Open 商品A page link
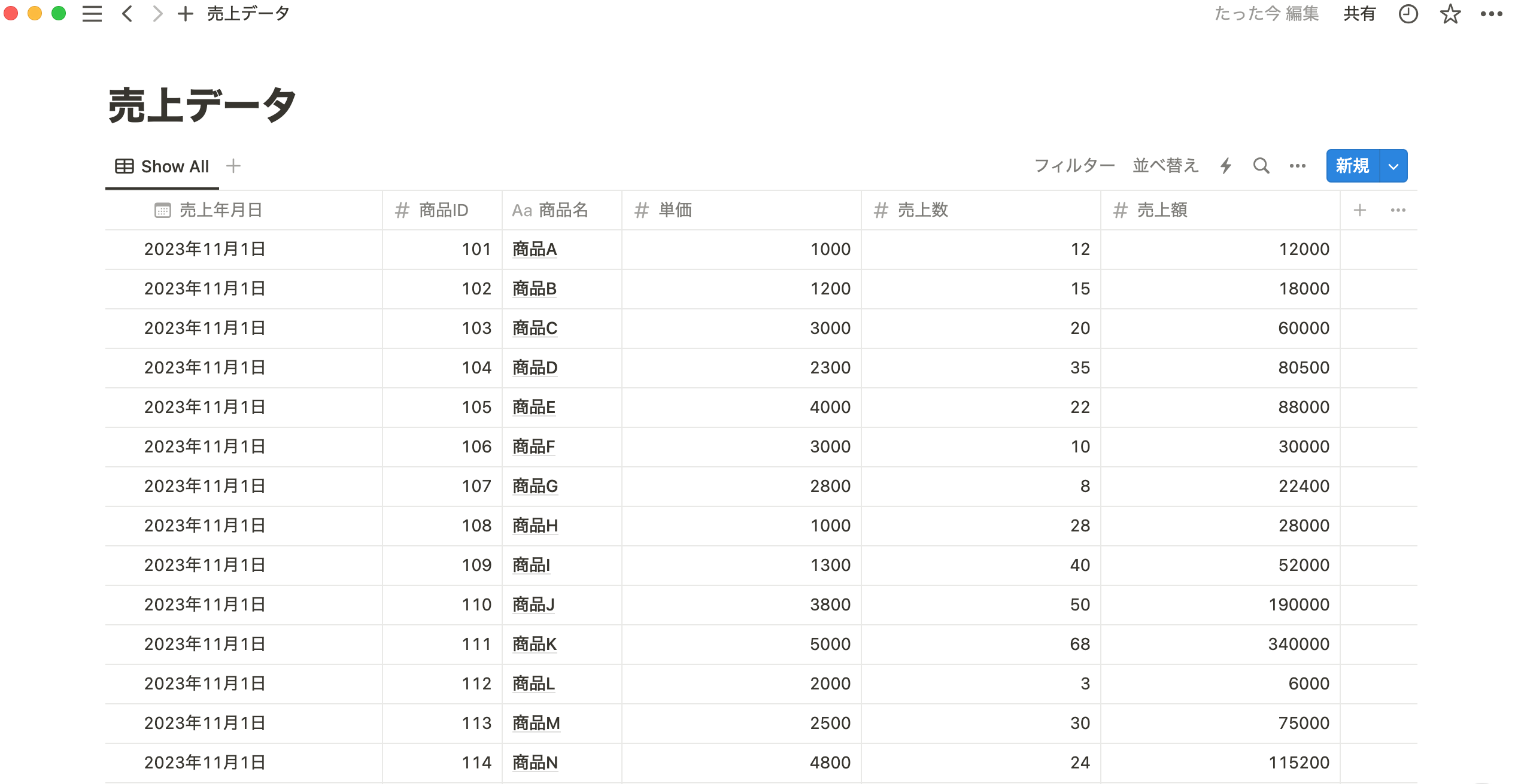The image size is (1518, 784). (535, 249)
